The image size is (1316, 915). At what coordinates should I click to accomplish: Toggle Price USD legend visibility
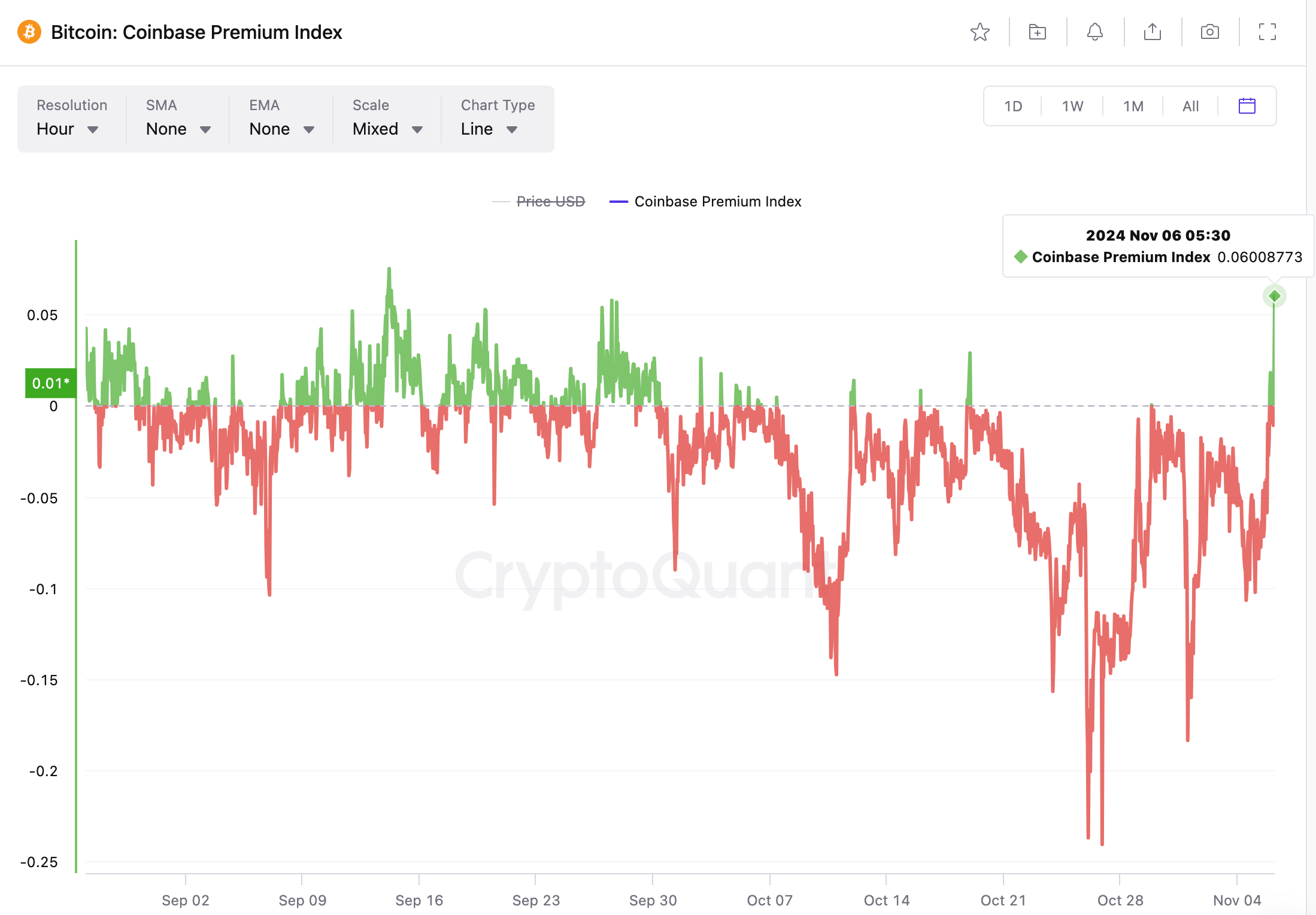pyautogui.click(x=554, y=202)
